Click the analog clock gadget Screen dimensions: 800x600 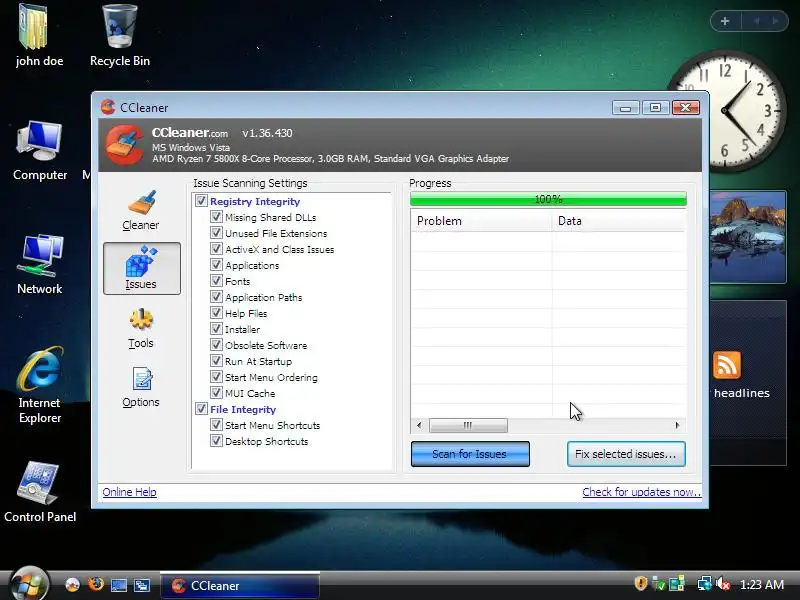(x=727, y=110)
